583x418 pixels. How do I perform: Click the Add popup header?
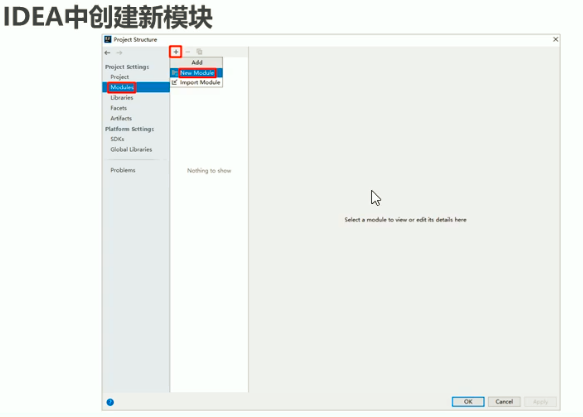pyautogui.click(x=197, y=62)
